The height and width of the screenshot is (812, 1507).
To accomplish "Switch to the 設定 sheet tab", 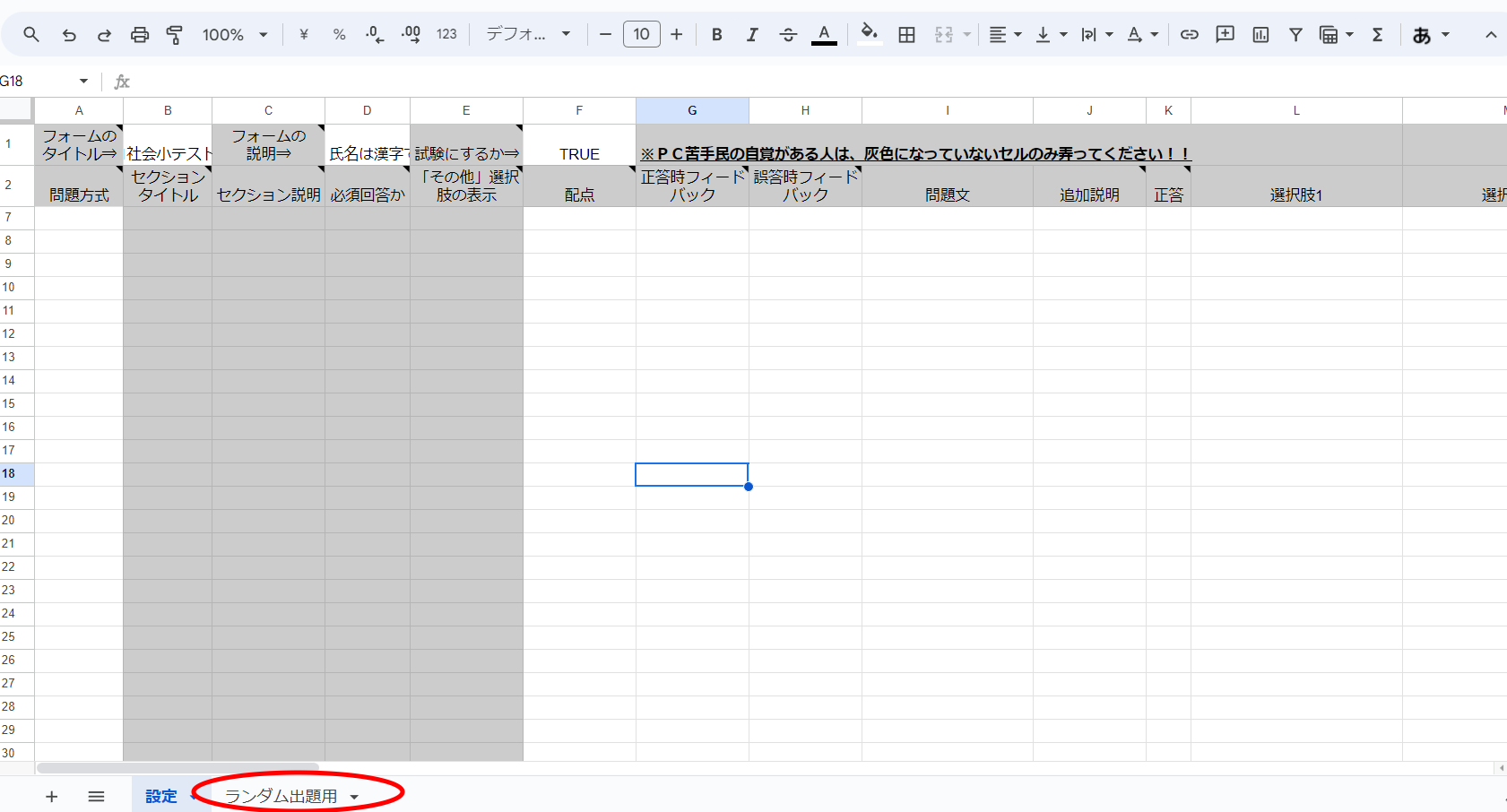I will [x=161, y=796].
